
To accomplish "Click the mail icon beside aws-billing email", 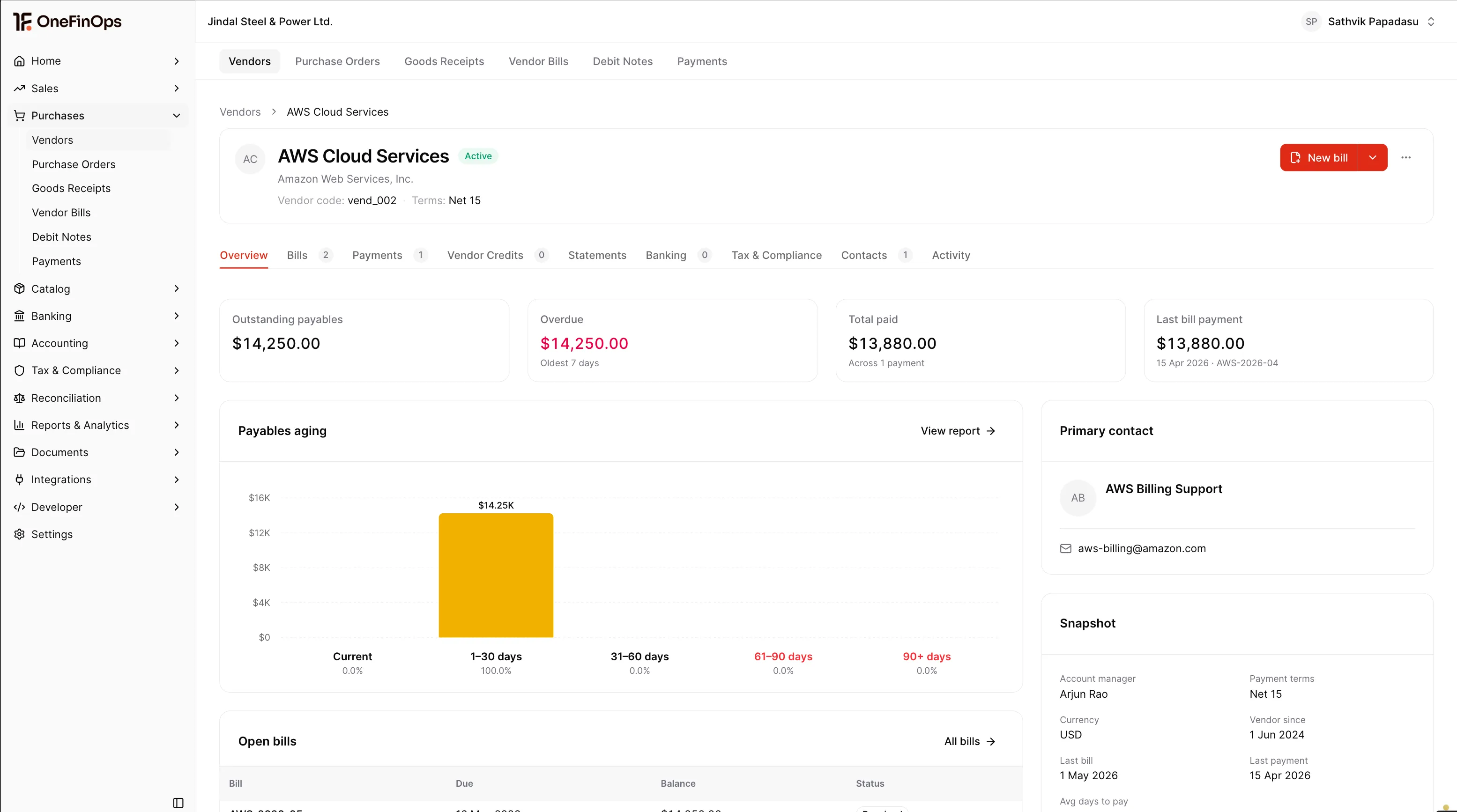I will 1066,548.
